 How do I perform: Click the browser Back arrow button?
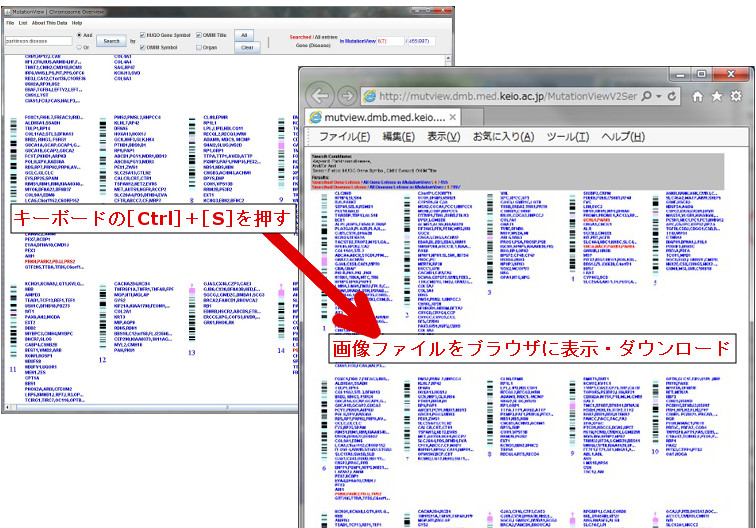pyautogui.click(x=321, y=97)
